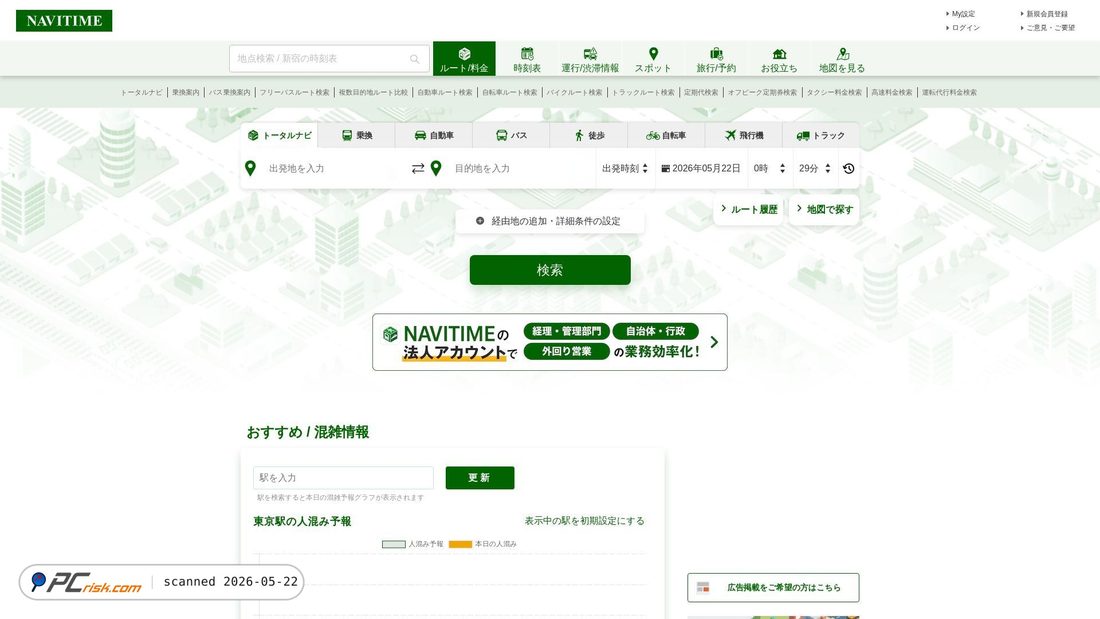This screenshot has height=619, width=1100.
Task: Select the 自転車 bicycle route tab
Action: 666,135
